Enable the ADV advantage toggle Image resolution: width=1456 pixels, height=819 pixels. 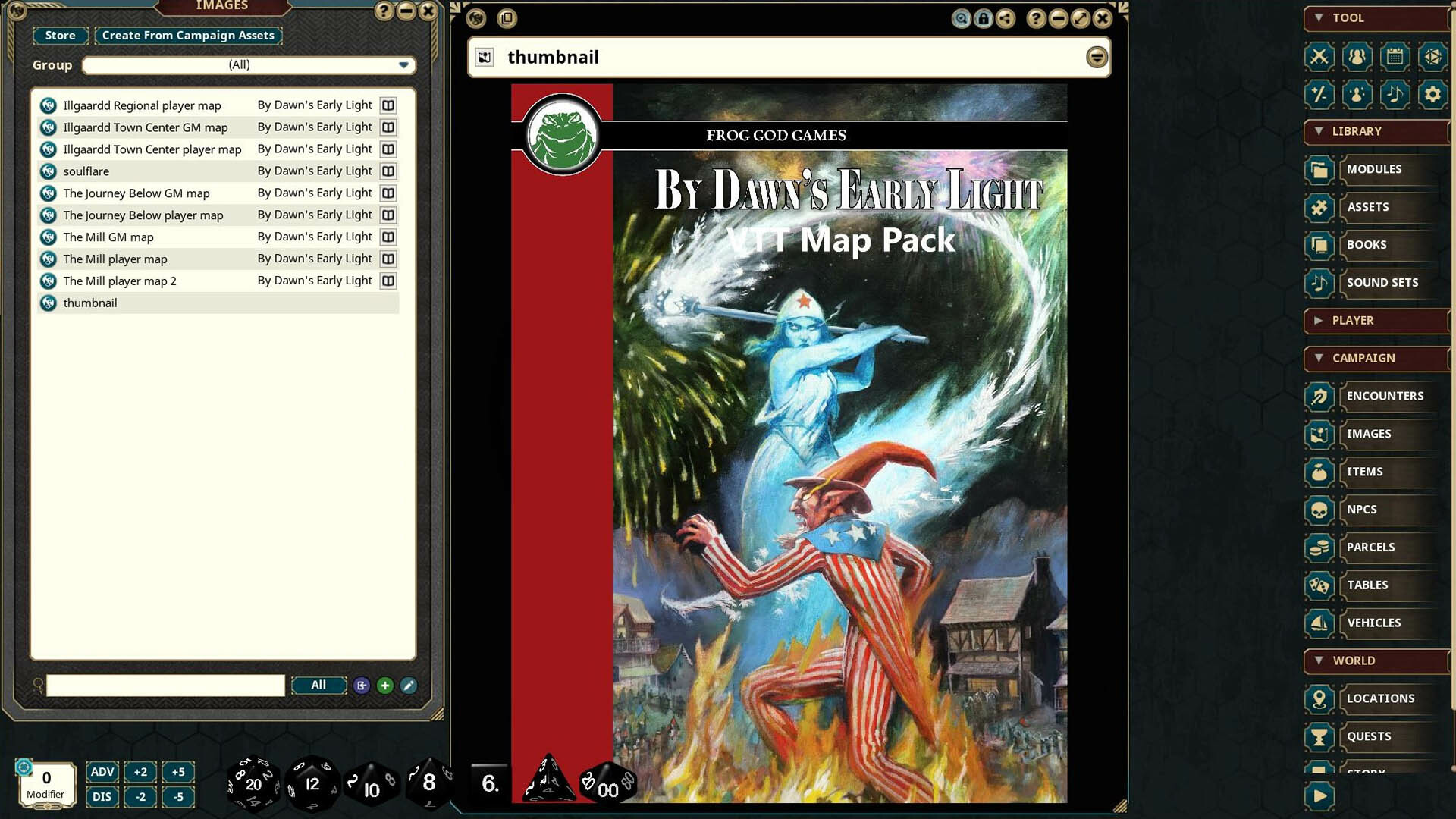102,771
